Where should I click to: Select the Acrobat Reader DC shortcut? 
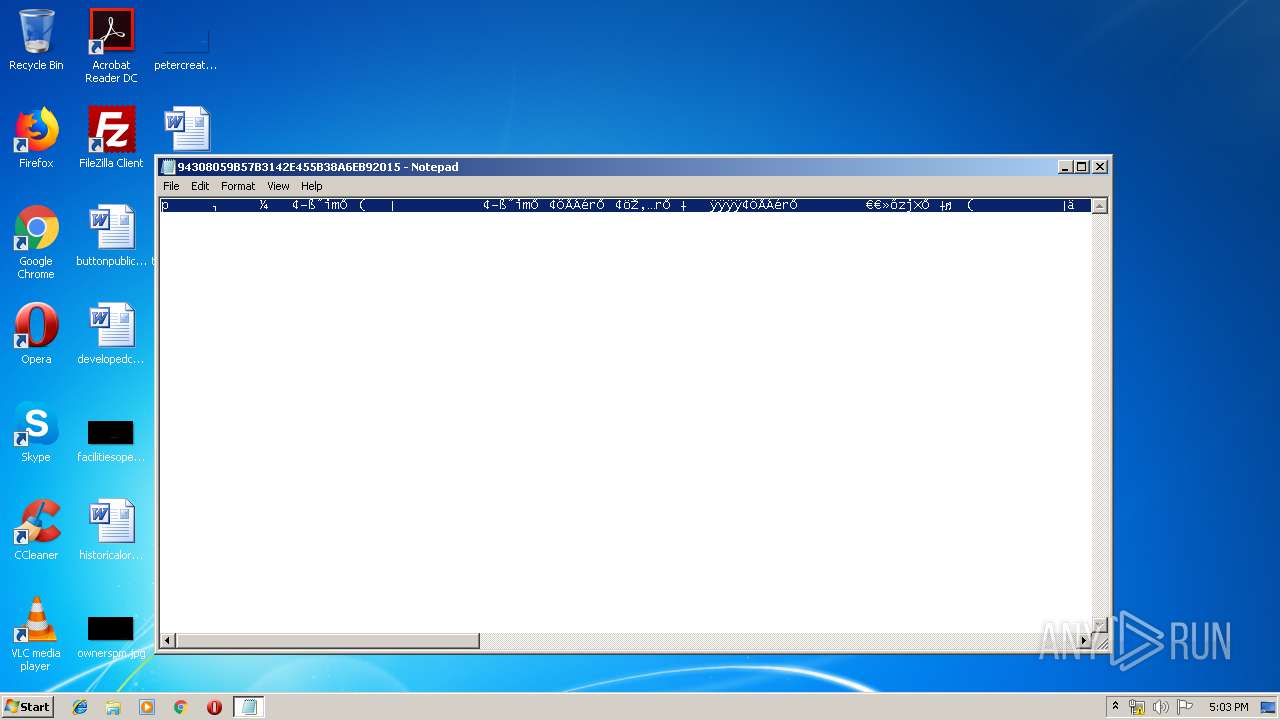pyautogui.click(x=111, y=46)
